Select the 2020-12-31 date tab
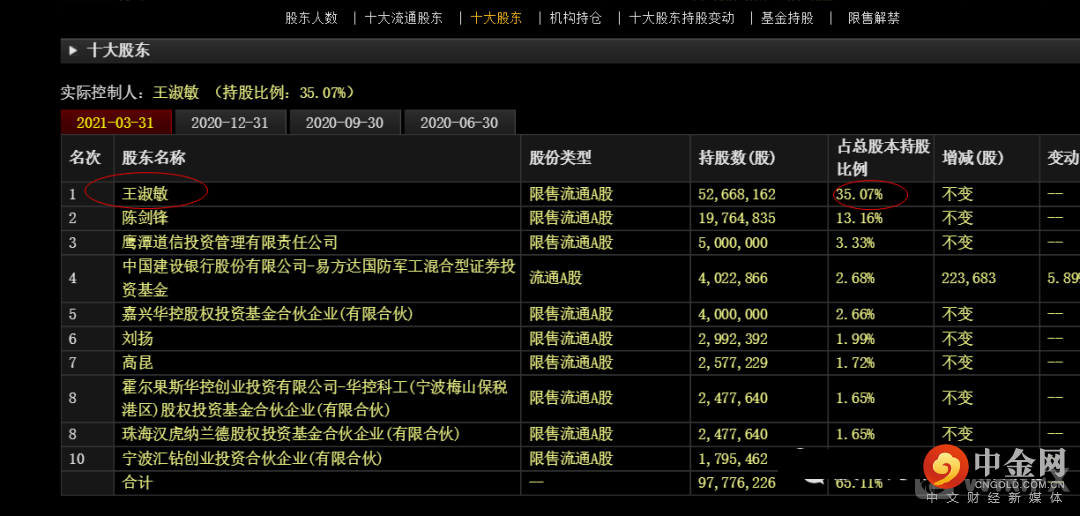1080x516 pixels. pos(230,123)
